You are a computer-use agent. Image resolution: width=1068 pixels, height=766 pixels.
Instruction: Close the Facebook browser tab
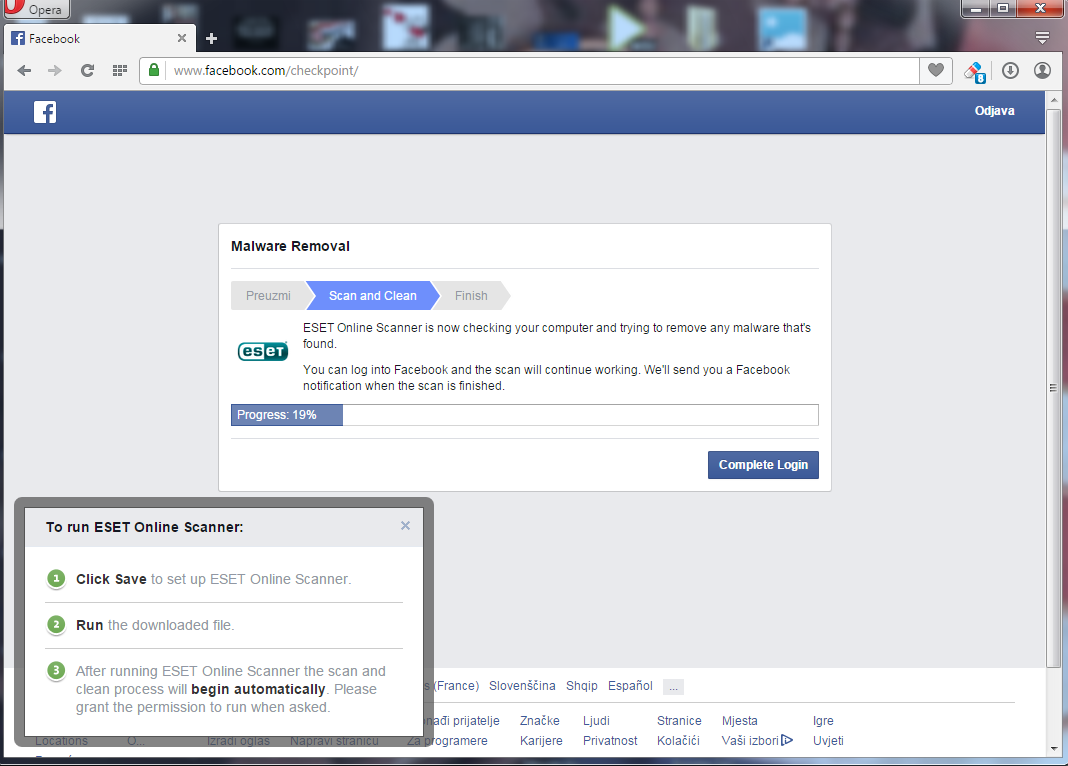coord(182,38)
